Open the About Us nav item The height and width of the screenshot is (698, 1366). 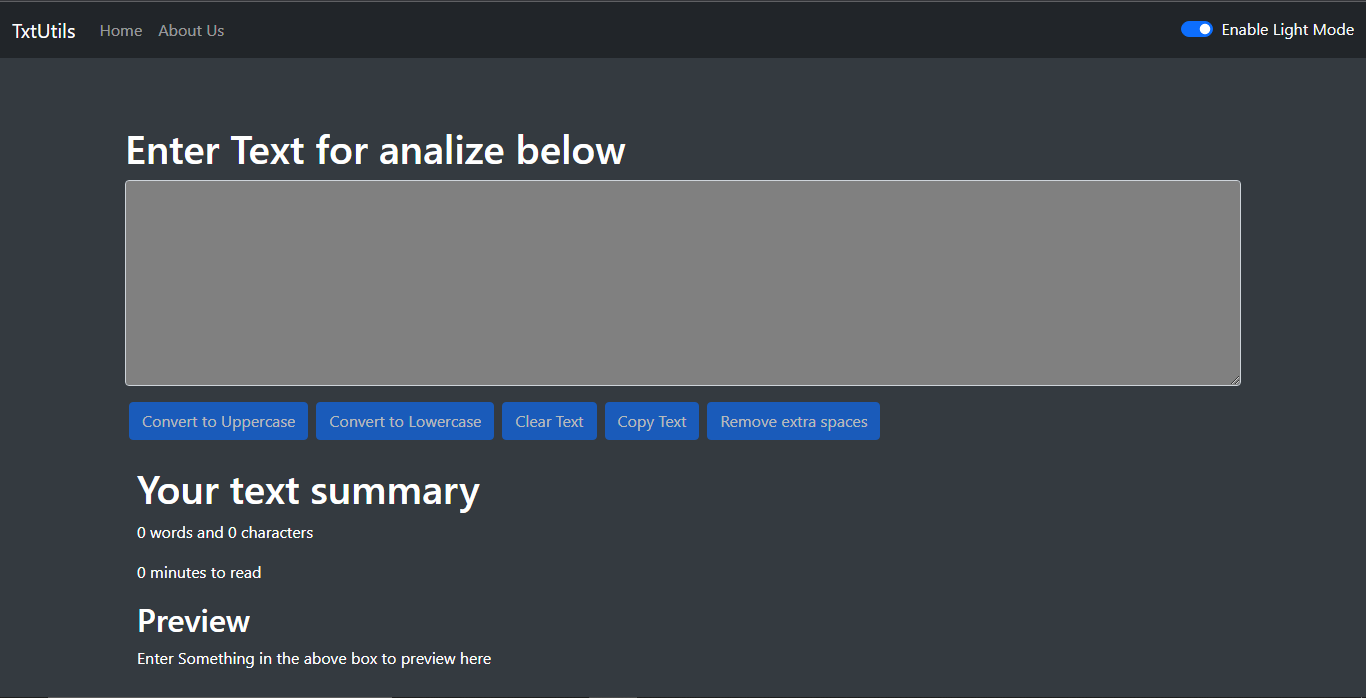[191, 31]
